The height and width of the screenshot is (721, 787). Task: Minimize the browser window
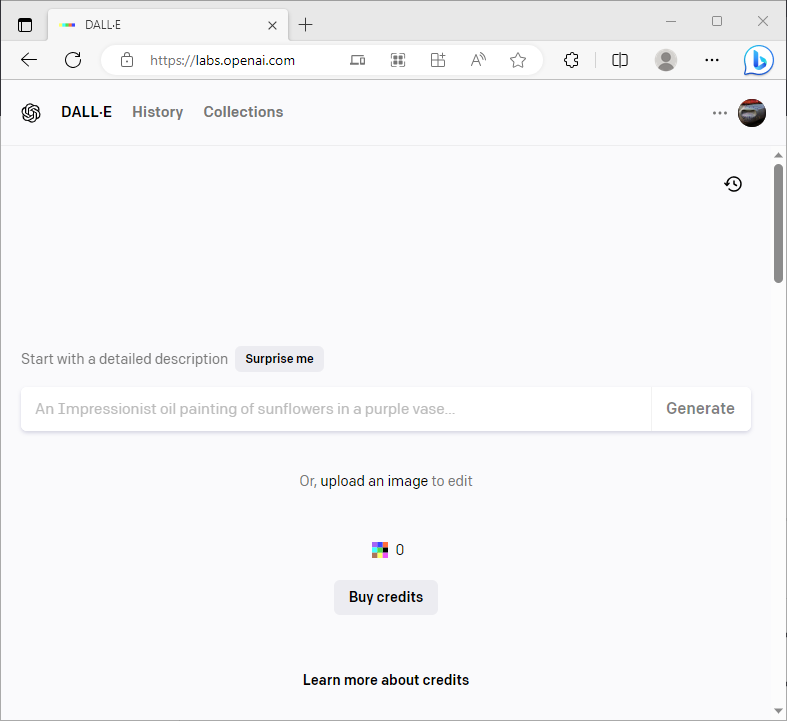pos(671,22)
